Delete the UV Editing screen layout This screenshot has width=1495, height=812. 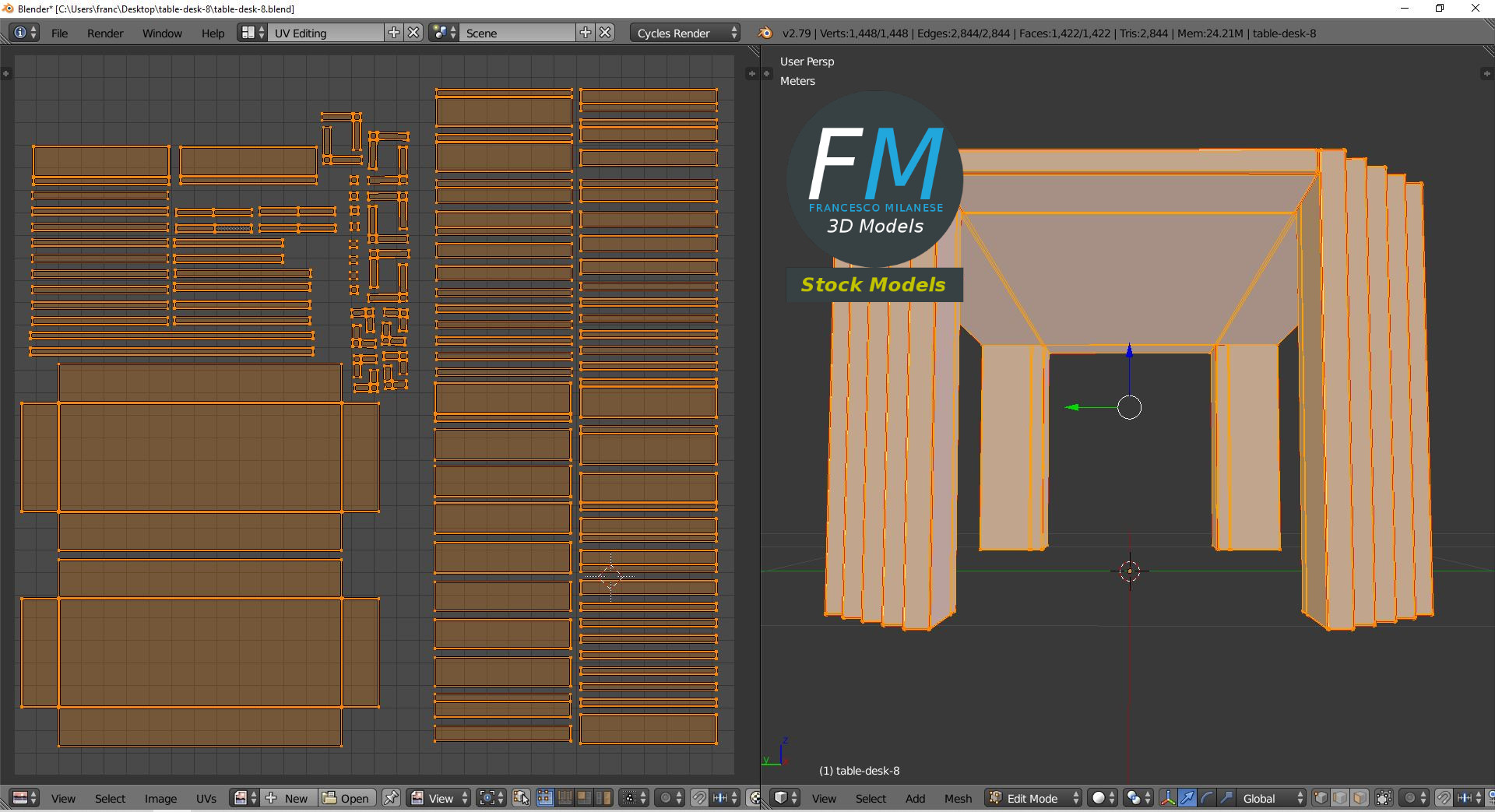(x=414, y=33)
